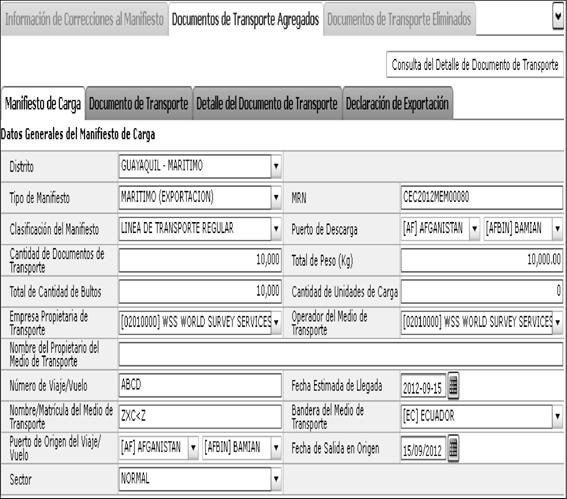Expand Empresa Propietaria de Transporte dropdown
This screenshot has height=499, width=567.
click(276, 322)
